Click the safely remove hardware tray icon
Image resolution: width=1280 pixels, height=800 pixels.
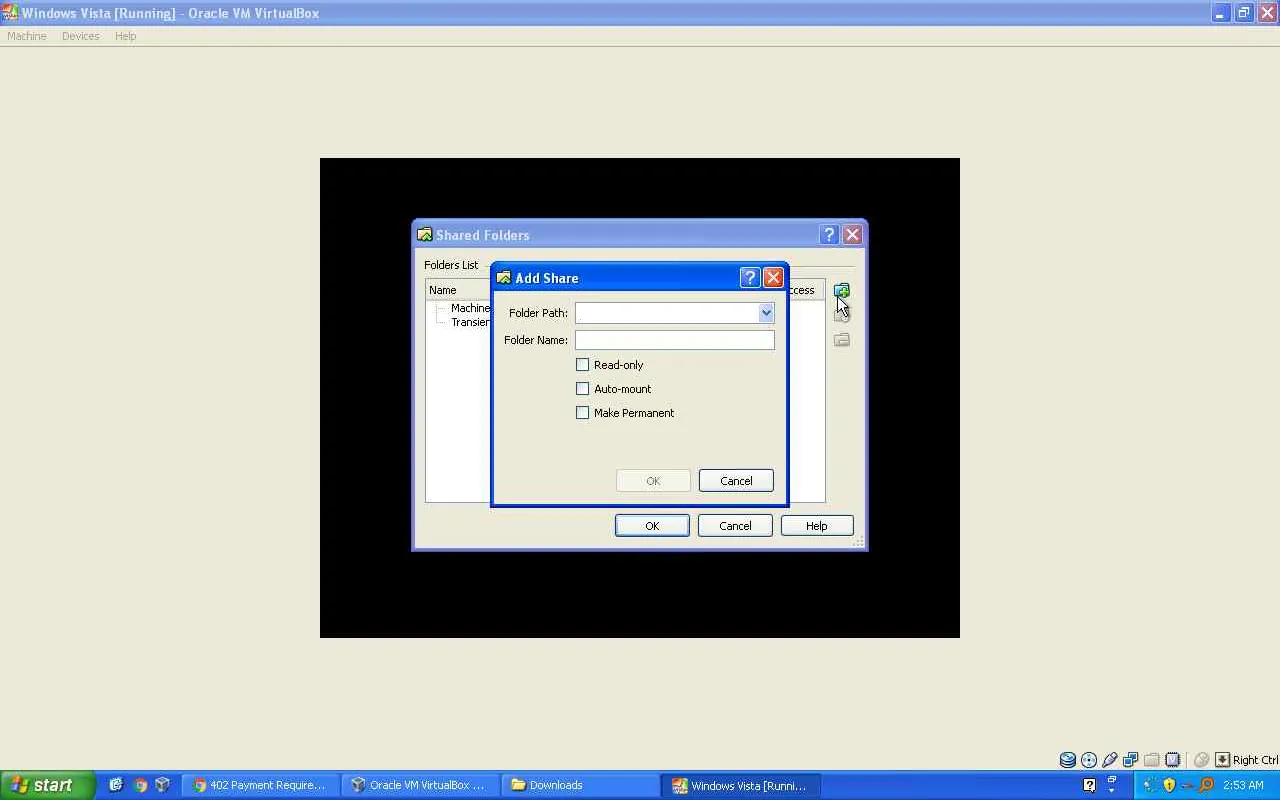pos(1187,785)
